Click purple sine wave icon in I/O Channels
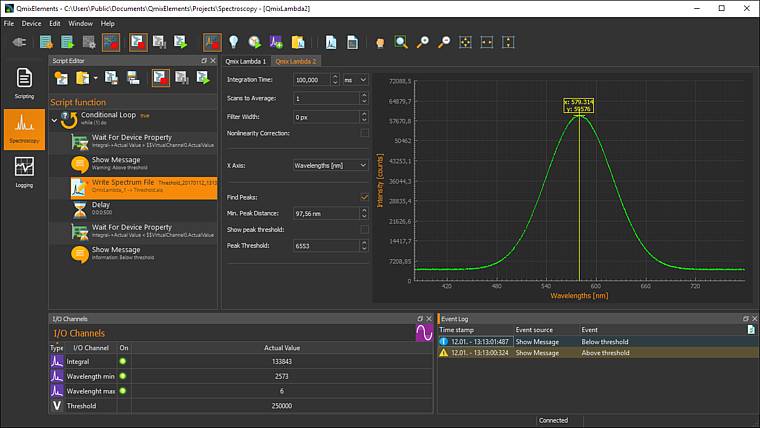The image size is (760, 428). (424, 333)
